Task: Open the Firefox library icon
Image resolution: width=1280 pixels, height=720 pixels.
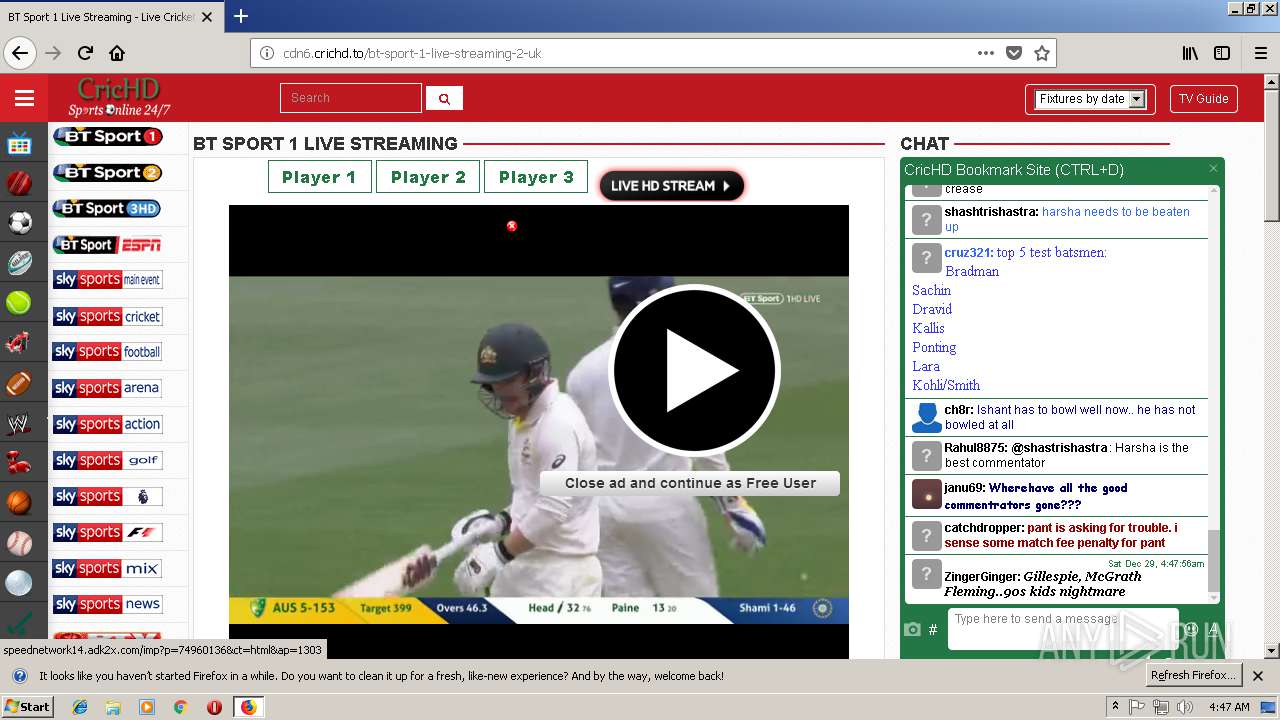Action: click(x=1190, y=53)
